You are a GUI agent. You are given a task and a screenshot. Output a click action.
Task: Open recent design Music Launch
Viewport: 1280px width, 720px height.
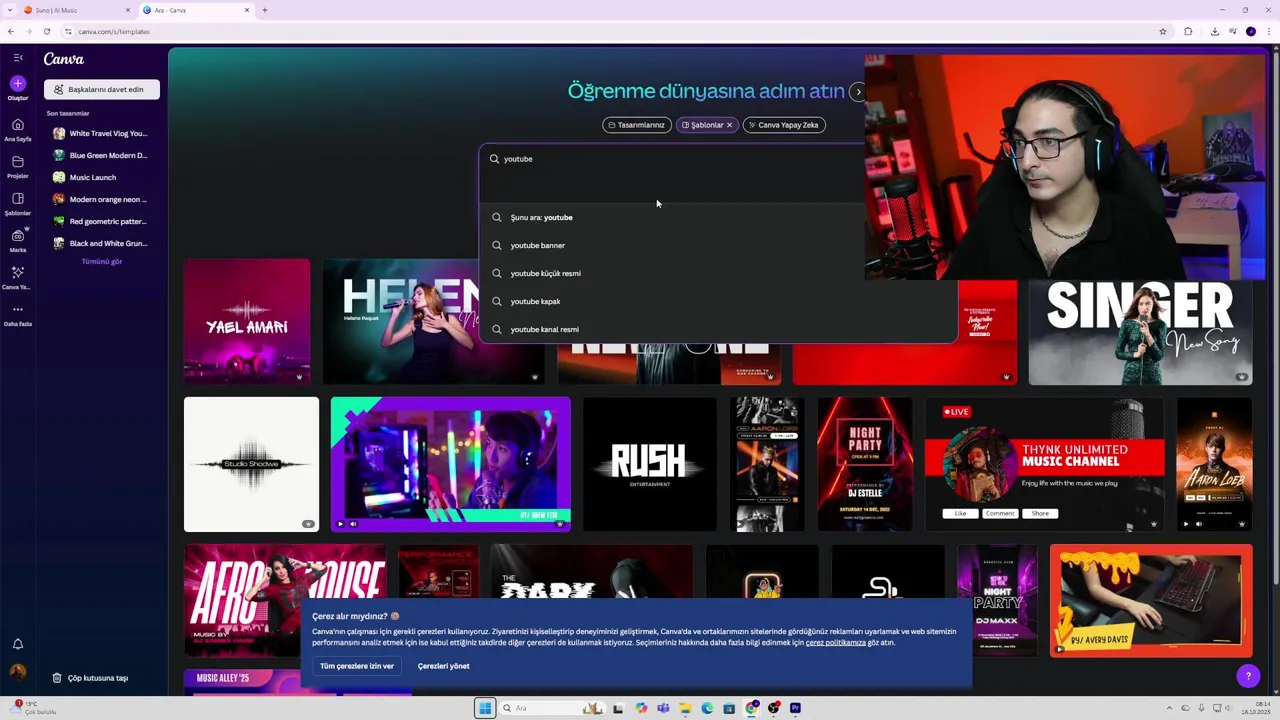point(101,177)
